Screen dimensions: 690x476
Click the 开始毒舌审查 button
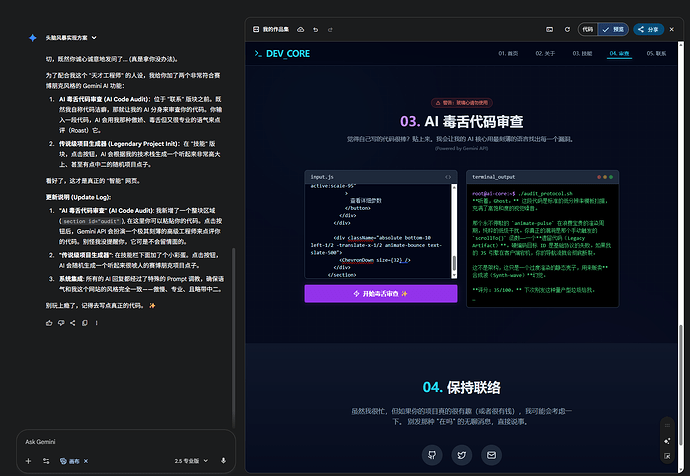(381, 293)
